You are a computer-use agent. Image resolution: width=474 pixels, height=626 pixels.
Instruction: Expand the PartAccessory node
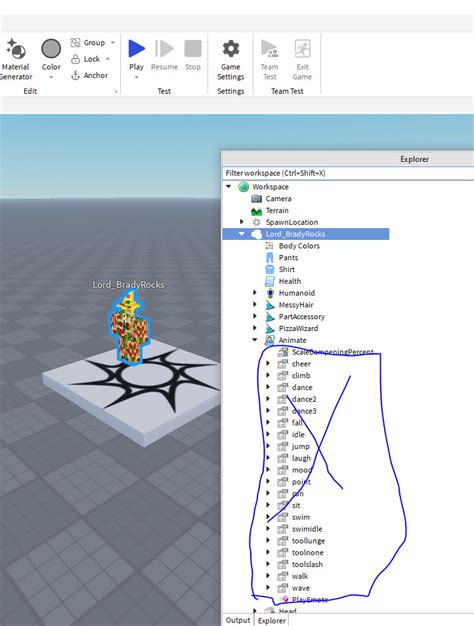(x=255, y=316)
